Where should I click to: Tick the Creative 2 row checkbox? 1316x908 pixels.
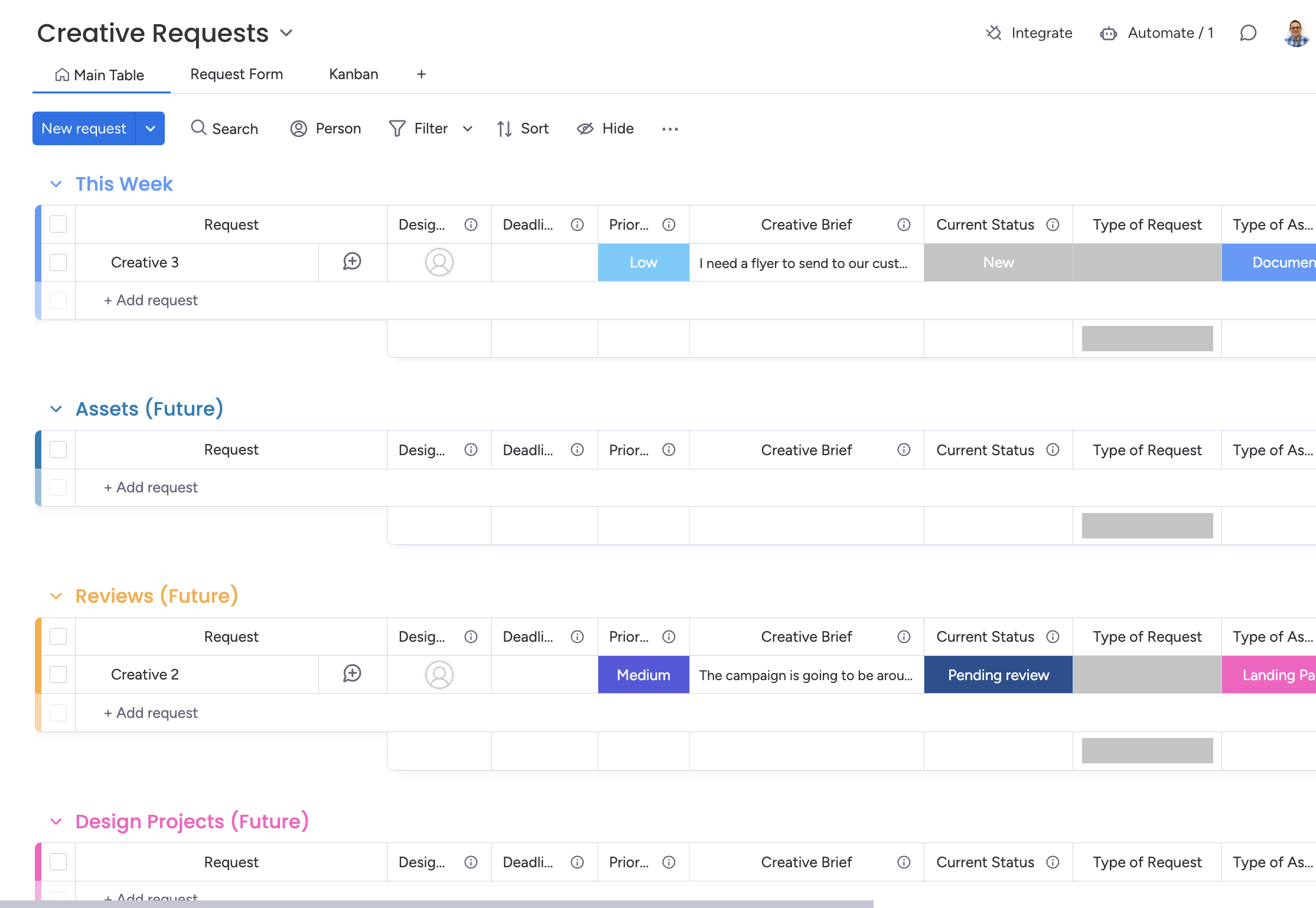pyautogui.click(x=58, y=674)
